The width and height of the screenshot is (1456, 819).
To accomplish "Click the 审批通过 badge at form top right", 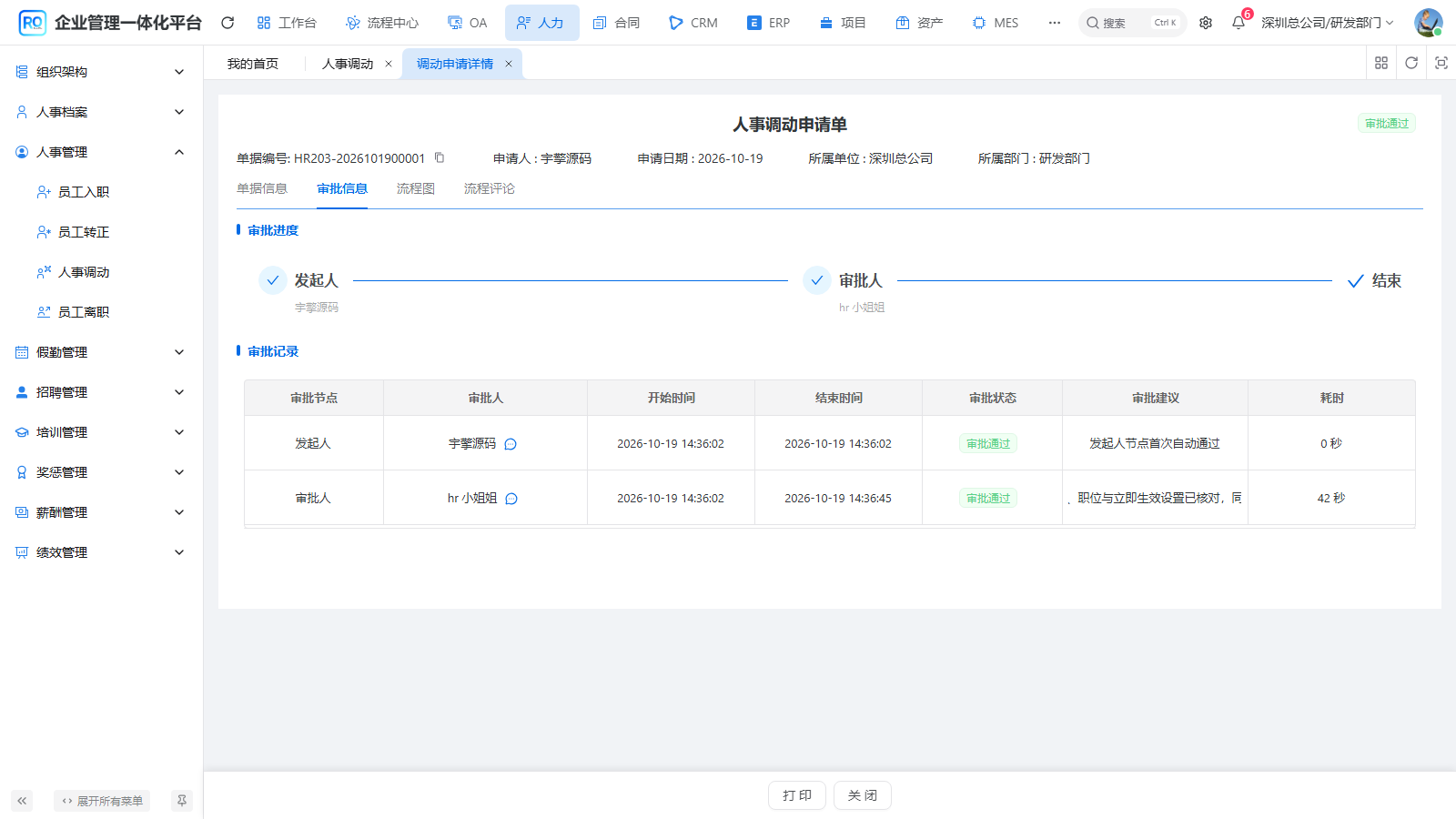I will tap(1387, 124).
